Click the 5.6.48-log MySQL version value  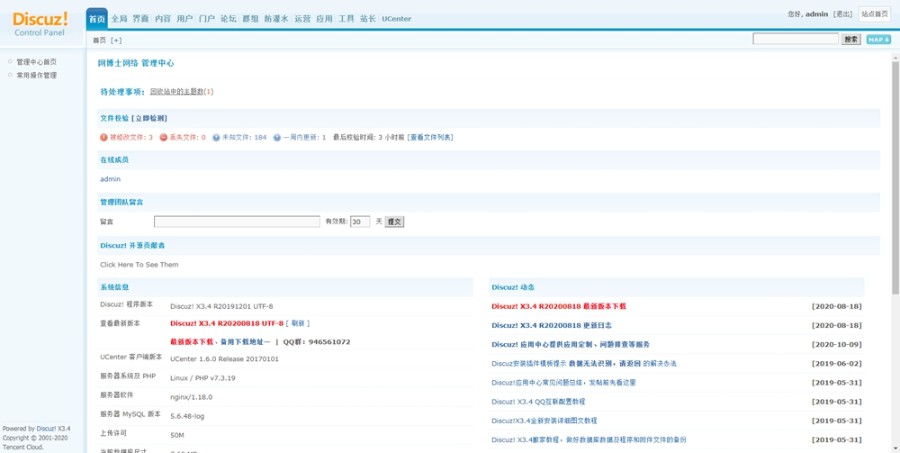click(187, 416)
